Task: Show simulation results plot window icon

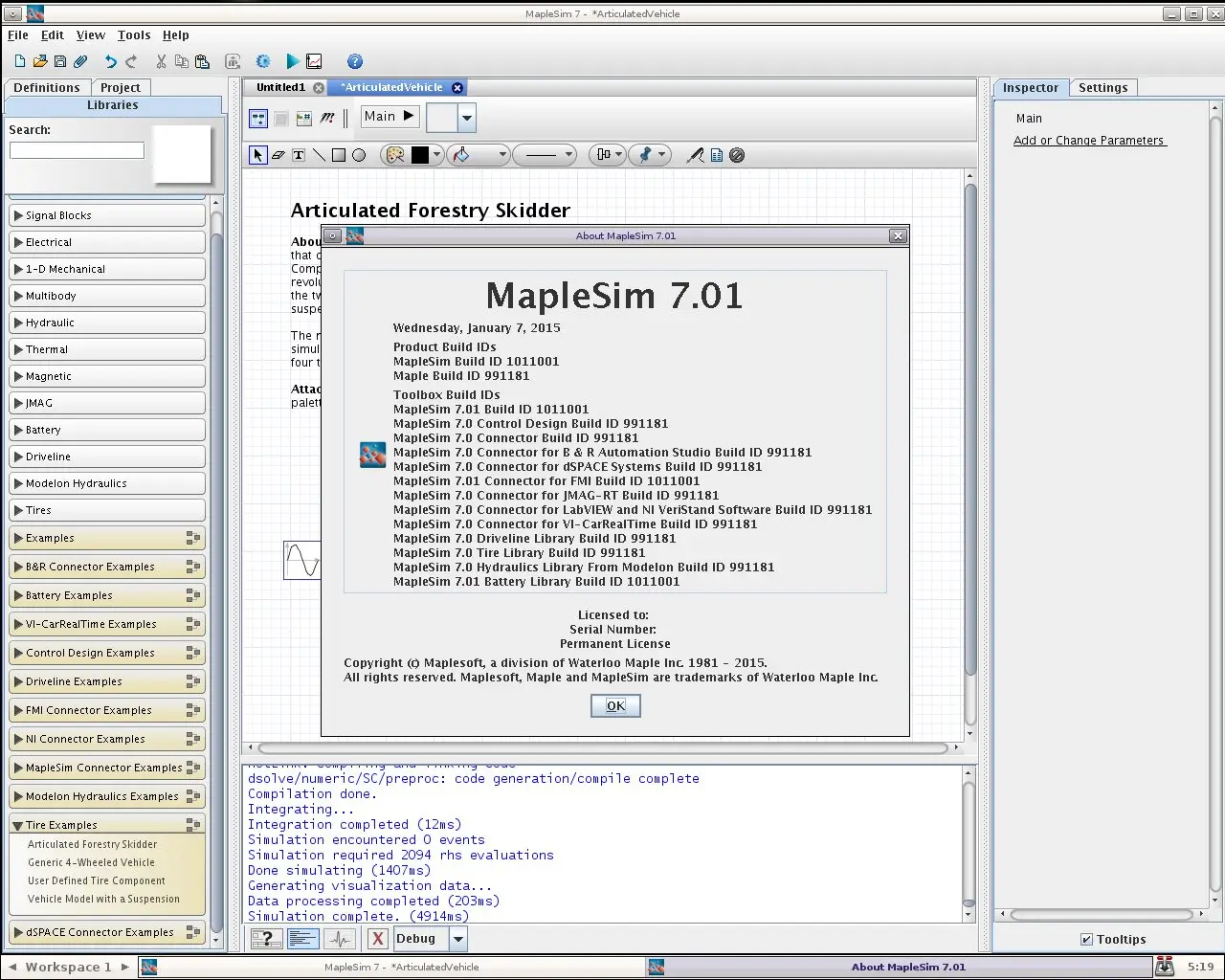Action: tap(314, 61)
